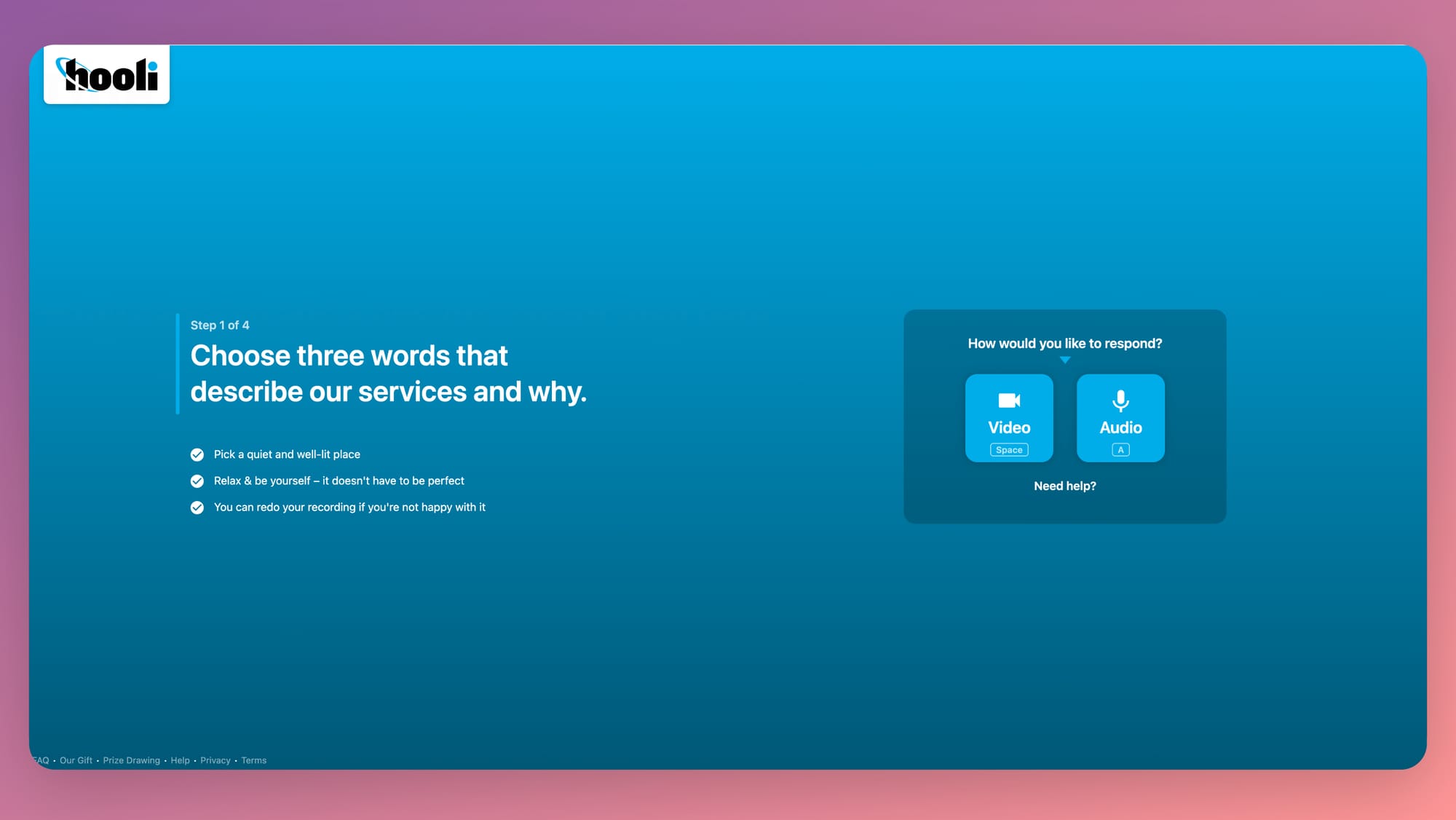Click the Hooli logo
The width and height of the screenshot is (1456, 820).
pos(107,75)
